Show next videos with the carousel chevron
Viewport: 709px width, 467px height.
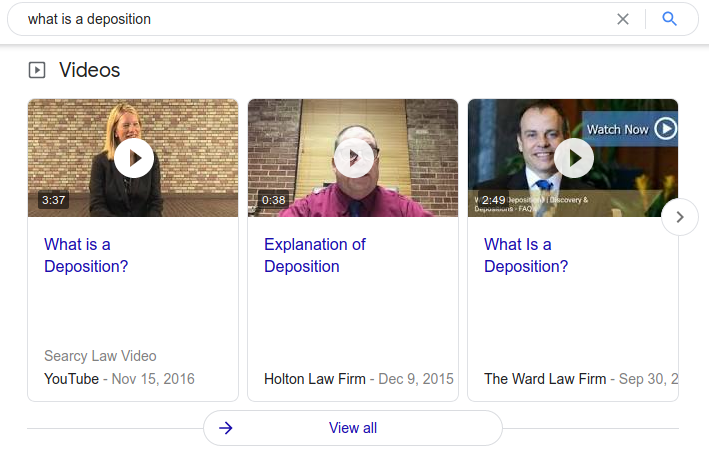[680, 217]
